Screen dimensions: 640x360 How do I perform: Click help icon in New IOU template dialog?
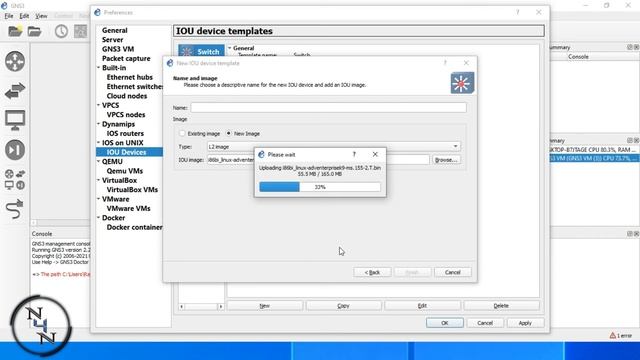(x=445, y=63)
